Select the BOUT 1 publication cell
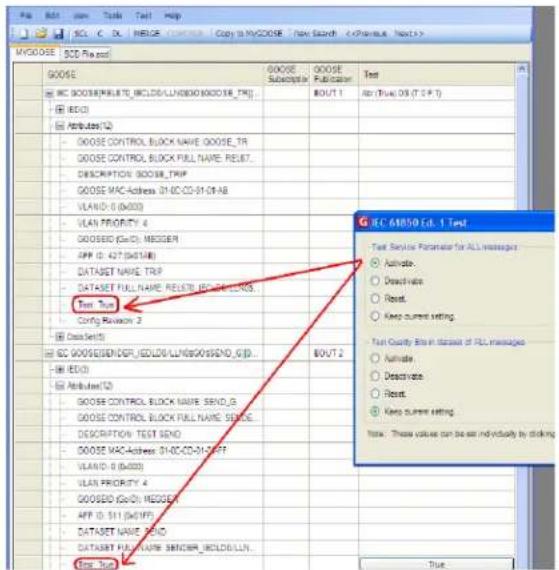This screenshot has height=570, width=559. [x=334, y=93]
